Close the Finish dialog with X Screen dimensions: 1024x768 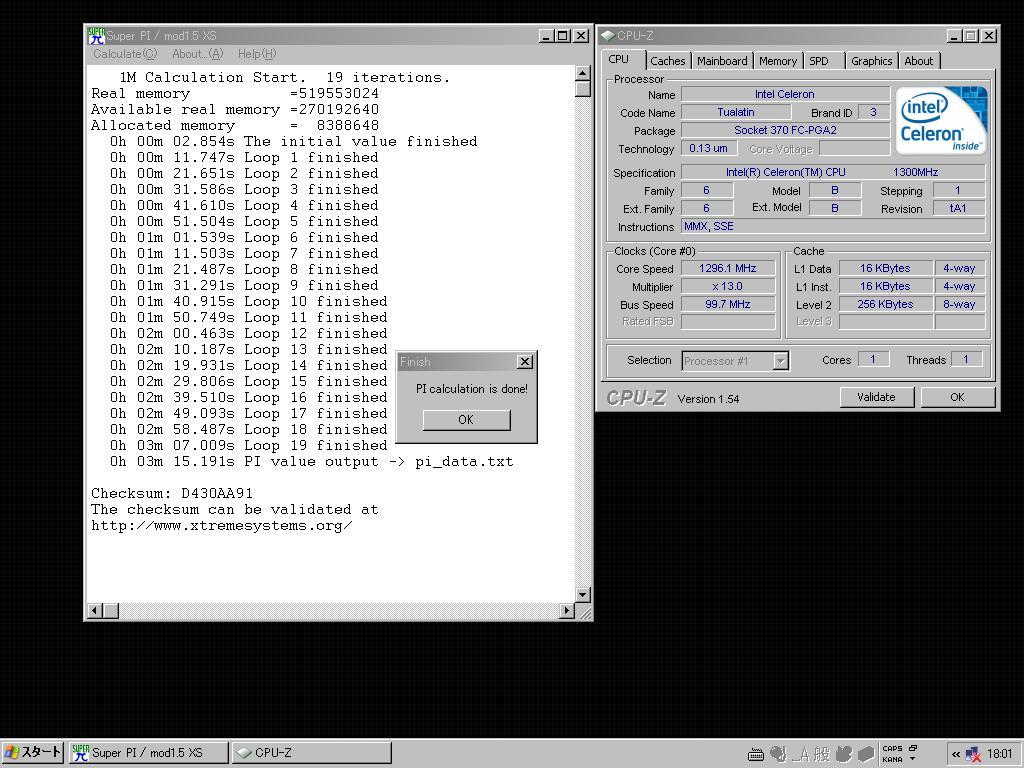coord(524,362)
